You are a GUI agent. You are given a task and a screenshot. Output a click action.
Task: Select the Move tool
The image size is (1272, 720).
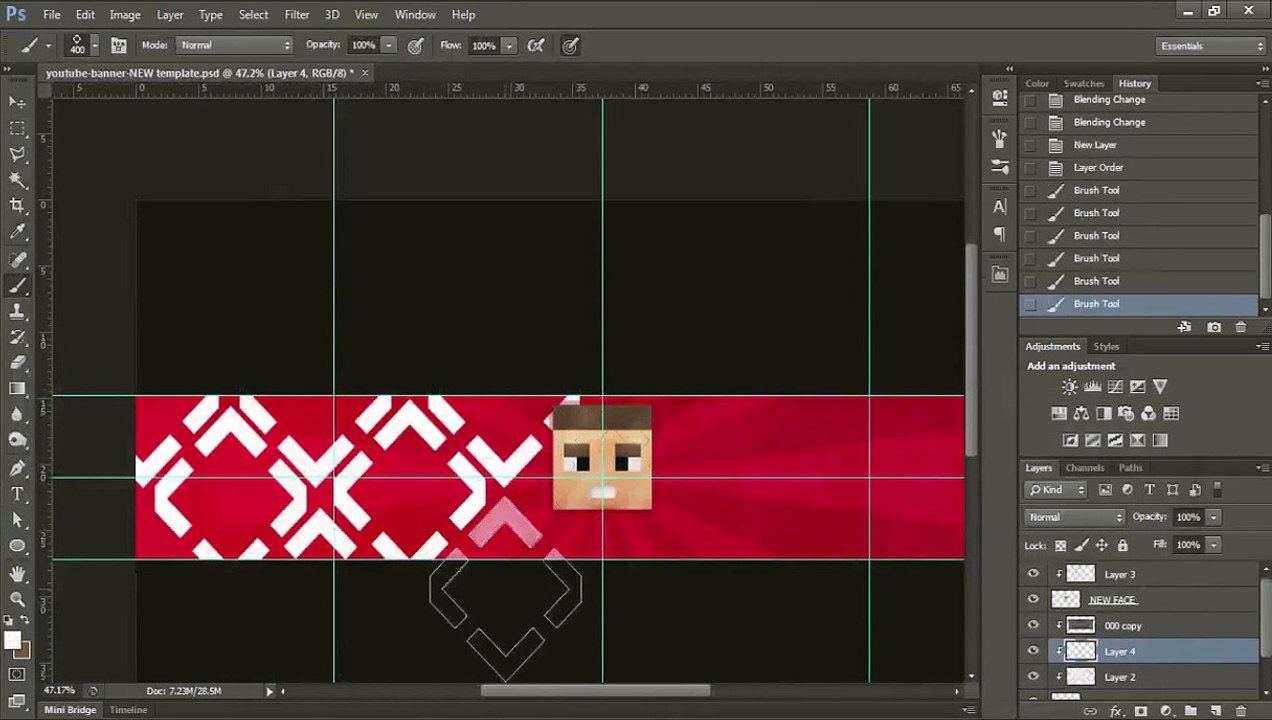(x=17, y=102)
